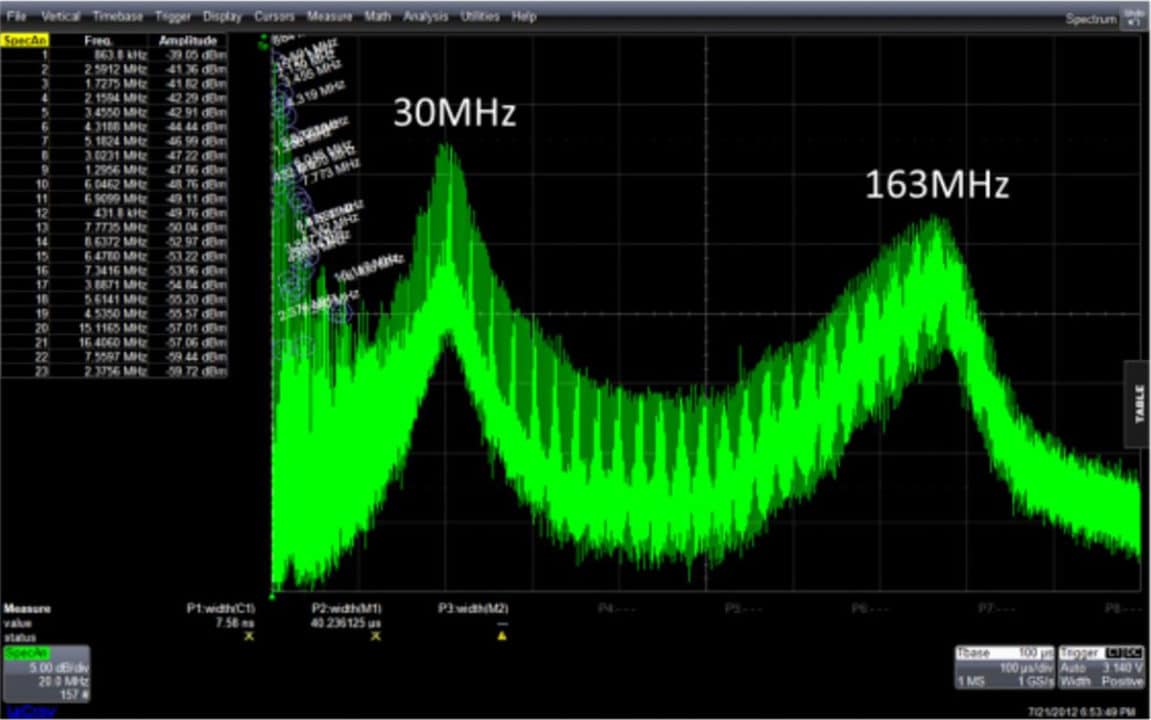Open the Math menu
The width and height of the screenshot is (1151, 720).
[377, 17]
